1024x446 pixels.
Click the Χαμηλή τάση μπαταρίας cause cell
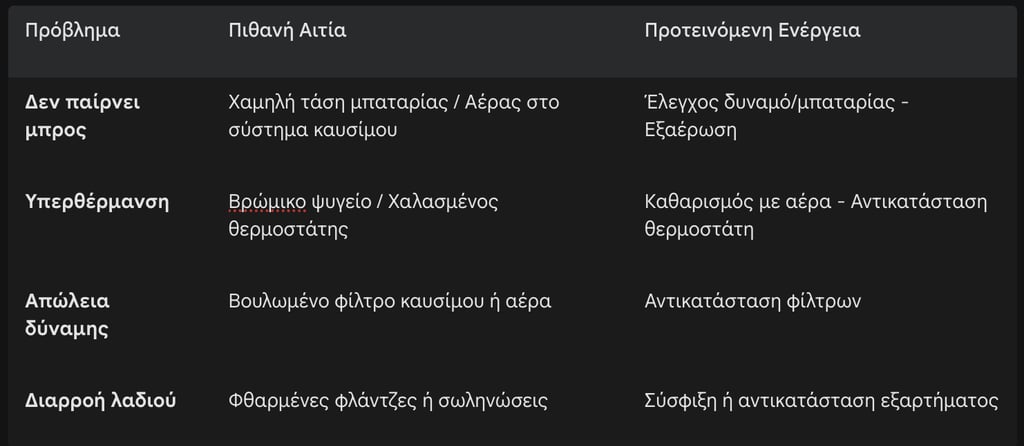pos(394,116)
